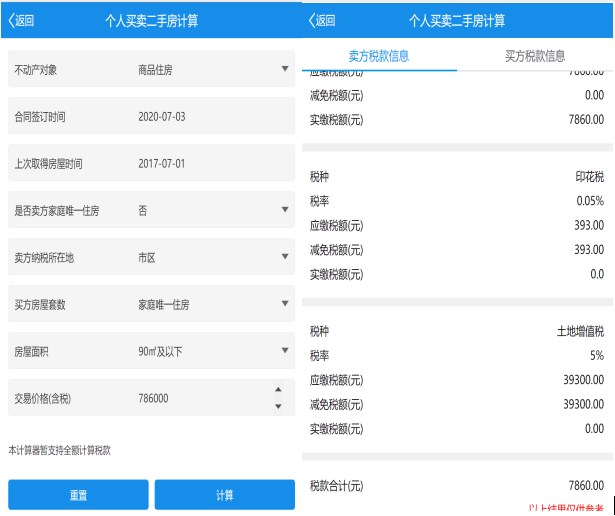The image size is (615, 516).
Task: Open the 卖方纳税所在地 dropdown showing 市区
Action: tap(151, 257)
